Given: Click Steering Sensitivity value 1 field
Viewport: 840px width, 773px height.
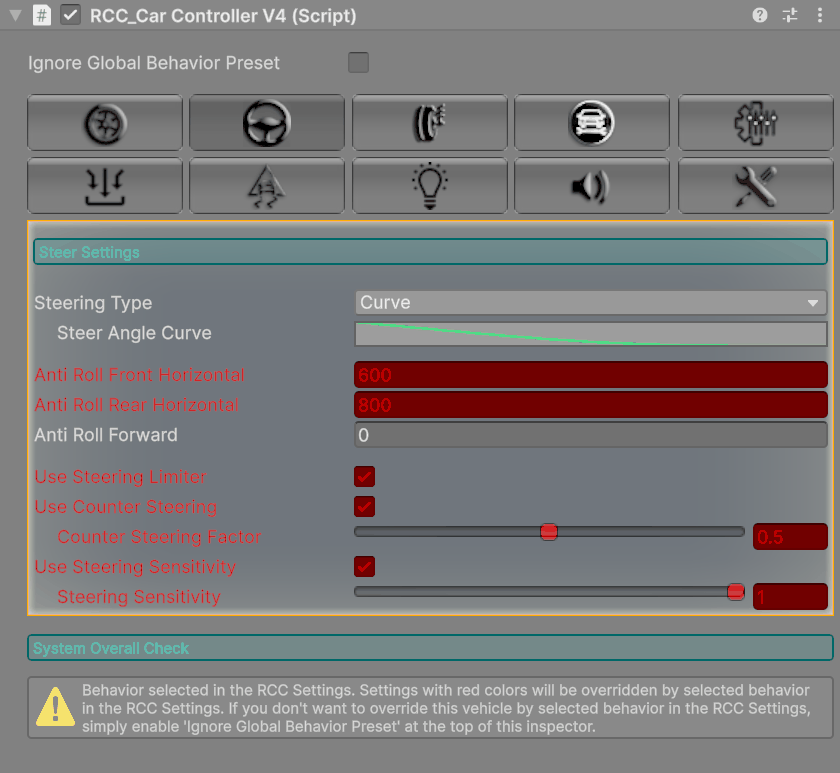Looking at the screenshot, I should (x=790, y=597).
